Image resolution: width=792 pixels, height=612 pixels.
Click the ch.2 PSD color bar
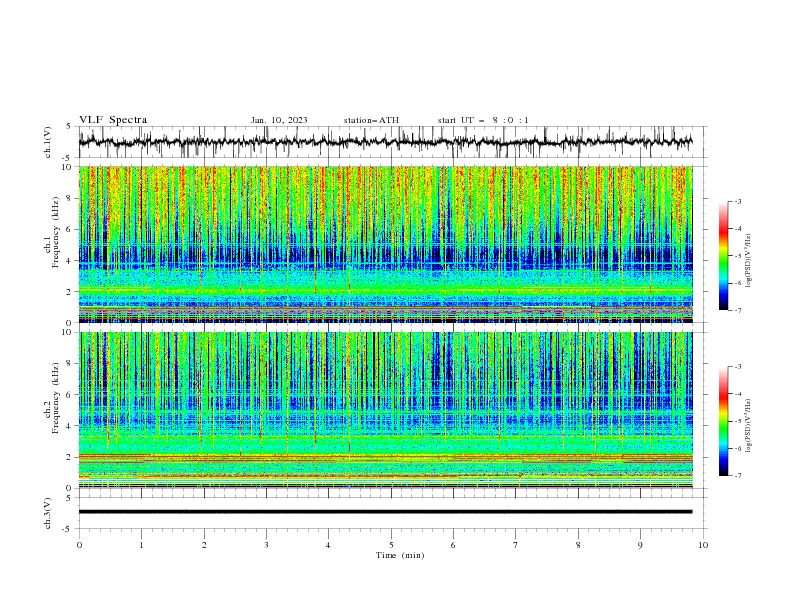click(723, 421)
